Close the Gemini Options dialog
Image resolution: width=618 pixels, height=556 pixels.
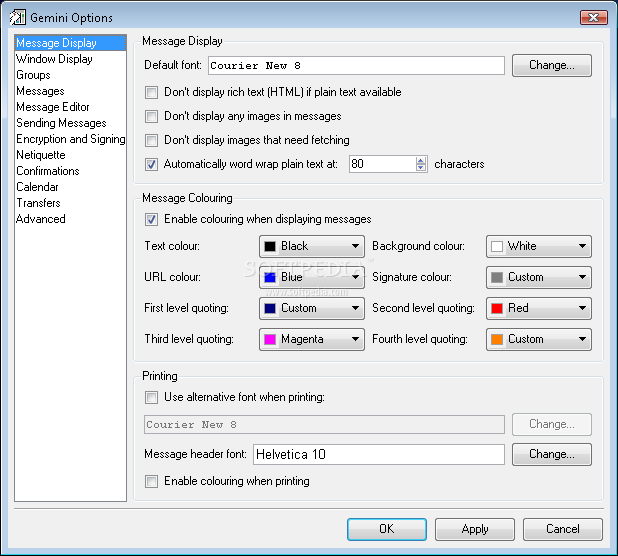(593, 17)
